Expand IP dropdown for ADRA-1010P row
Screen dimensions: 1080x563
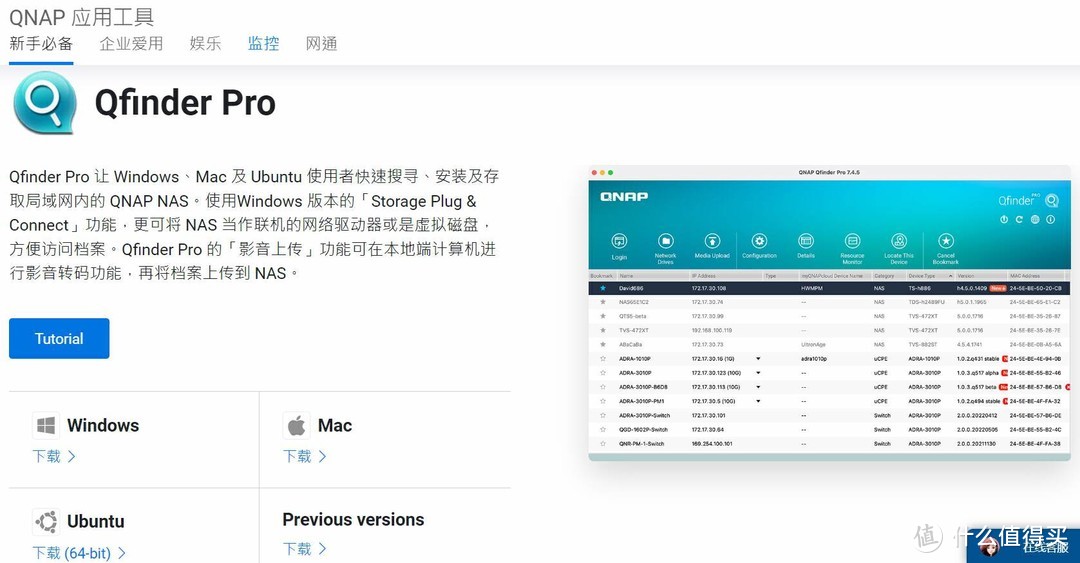click(x=758, y=358)
